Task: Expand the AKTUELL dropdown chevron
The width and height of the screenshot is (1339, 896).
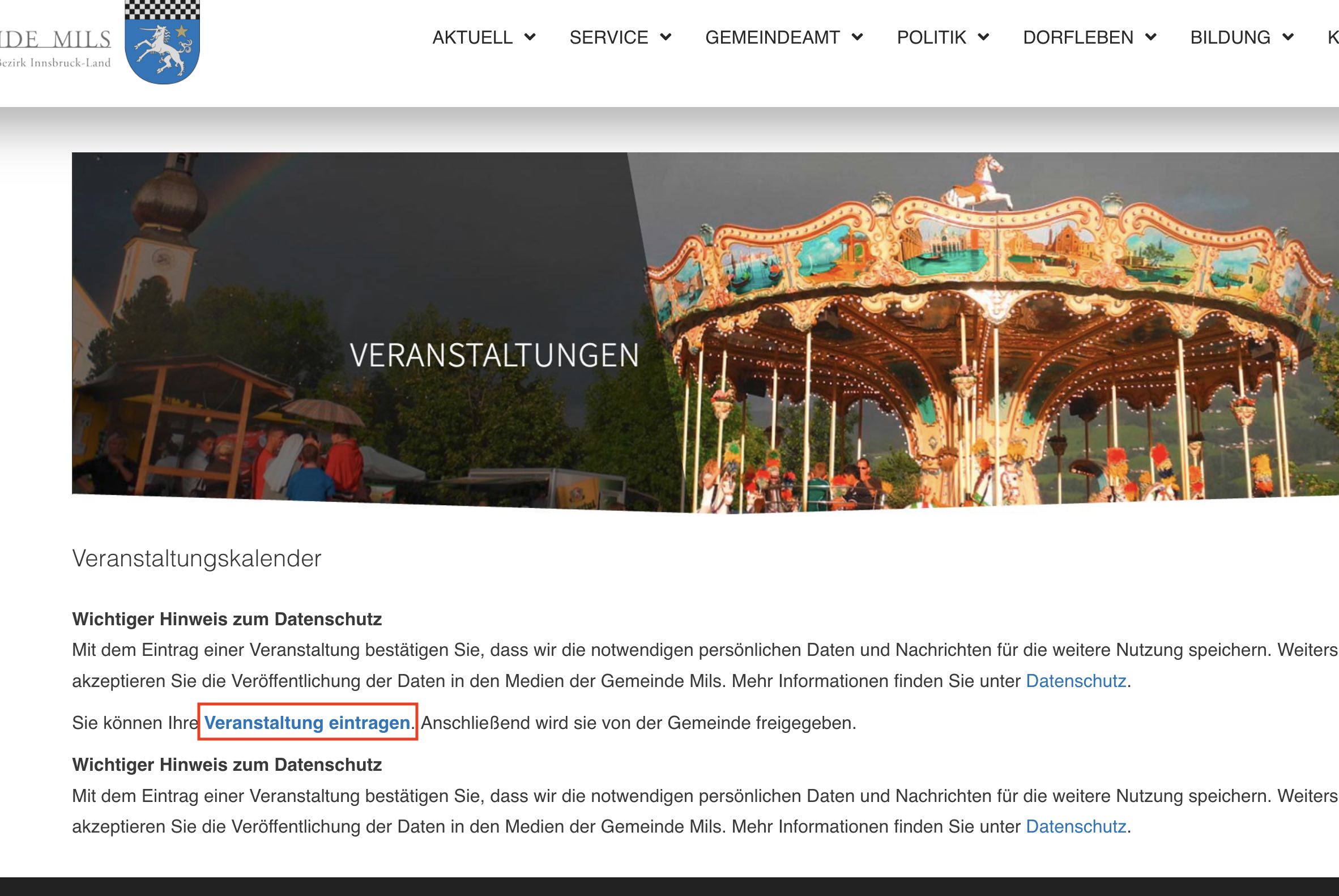Action: point(530,37)
